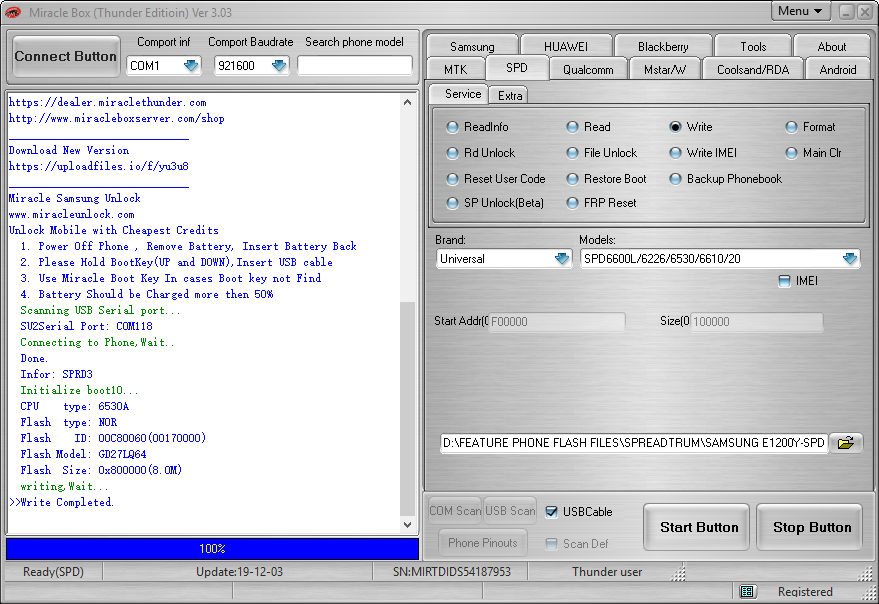Switch to the HUAWEI tab
The image size is (879, 604).
566,47
